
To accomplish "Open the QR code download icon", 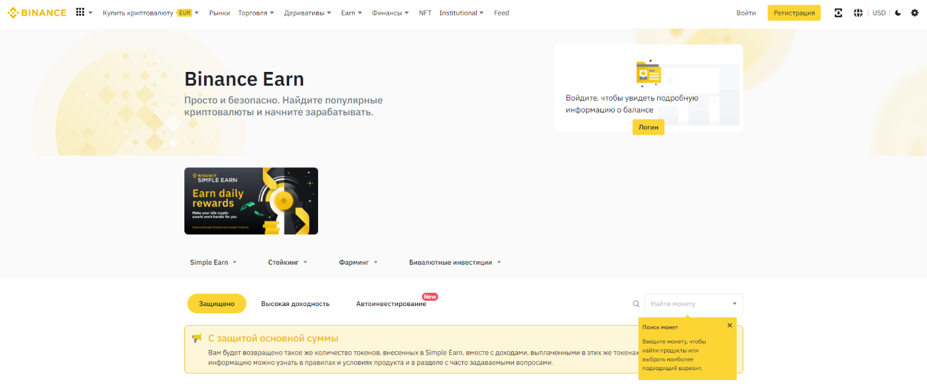I will coord(838,13).
